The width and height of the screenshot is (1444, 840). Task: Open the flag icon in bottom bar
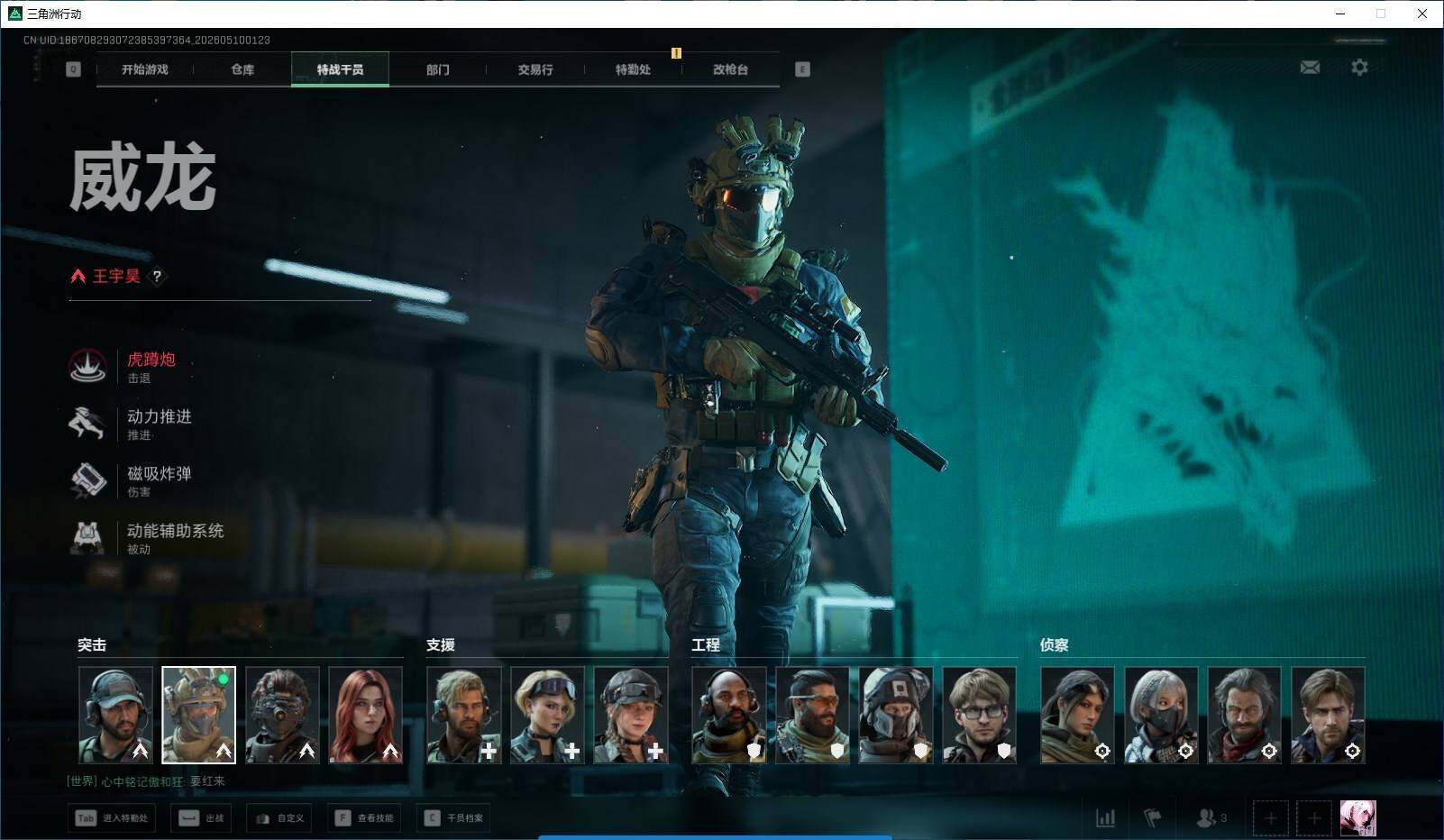point(1153,818)
